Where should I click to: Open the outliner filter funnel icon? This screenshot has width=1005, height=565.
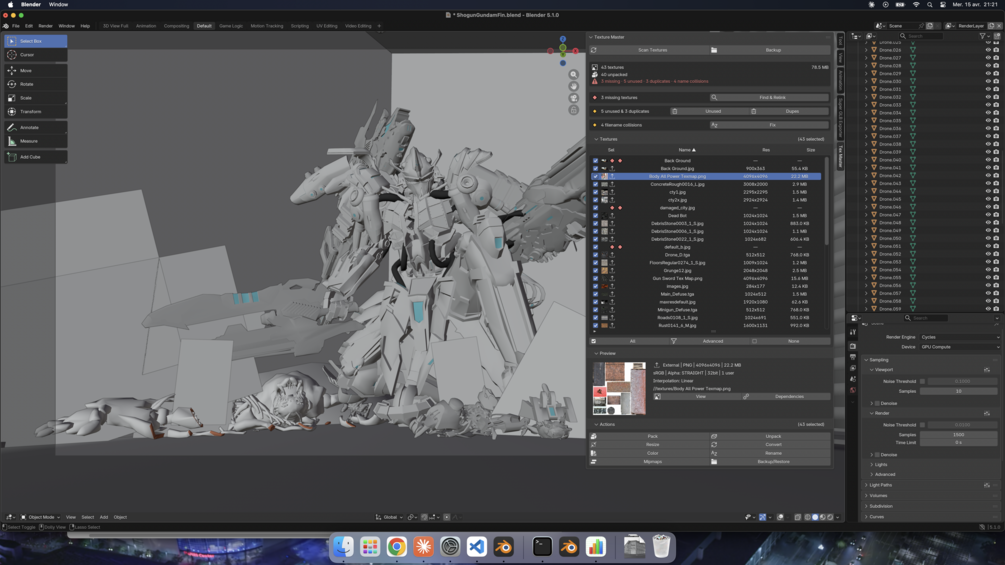[982, 36]
